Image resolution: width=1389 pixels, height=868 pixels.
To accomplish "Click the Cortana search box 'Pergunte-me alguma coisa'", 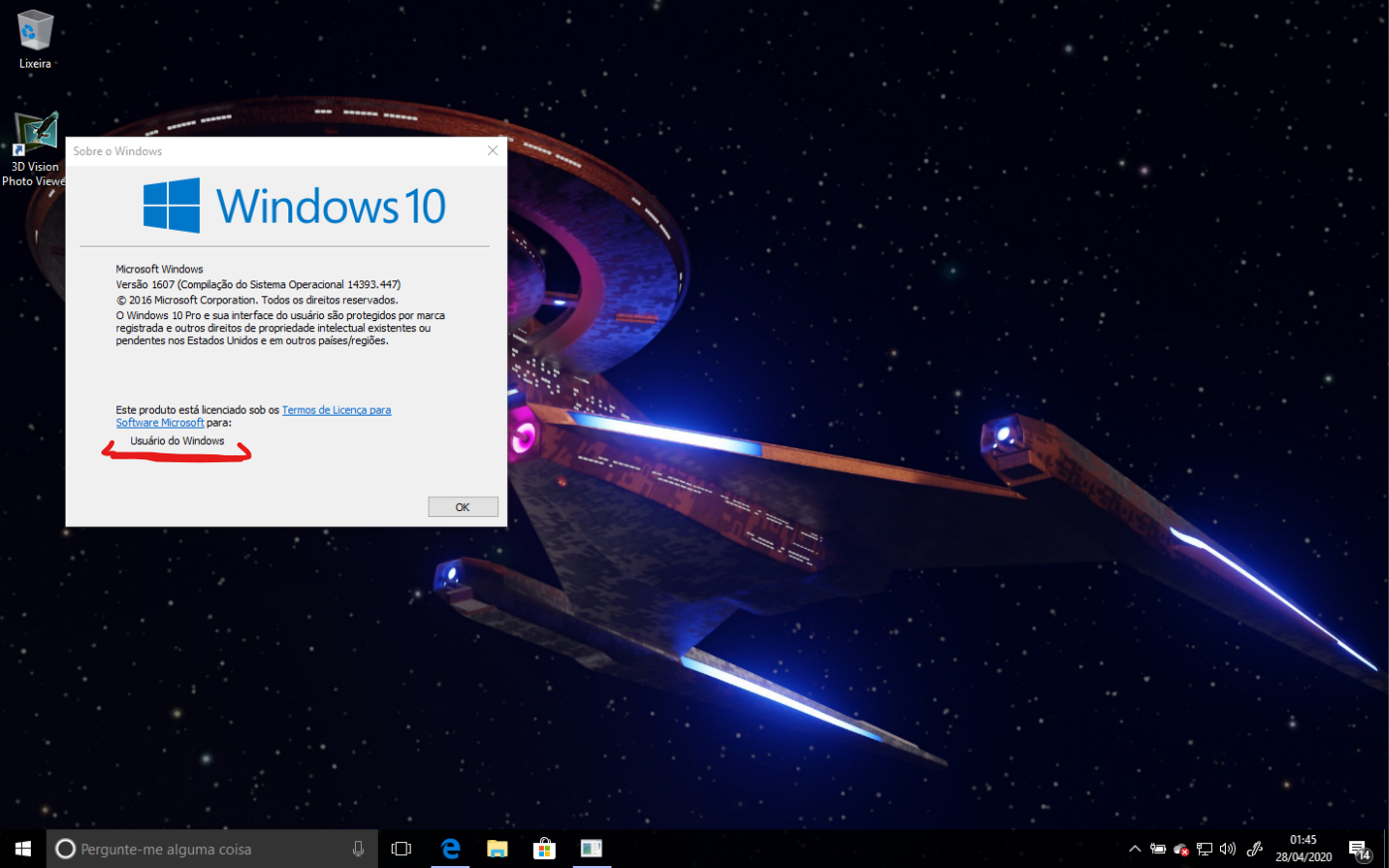I will 212,849.
